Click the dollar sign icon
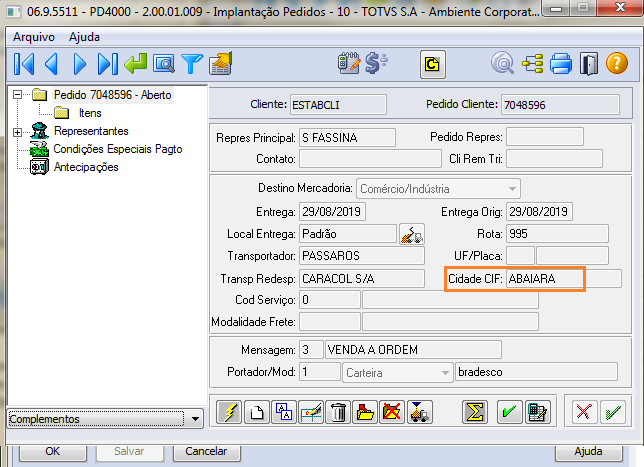644x467 pixels. (x=376, y=63)
